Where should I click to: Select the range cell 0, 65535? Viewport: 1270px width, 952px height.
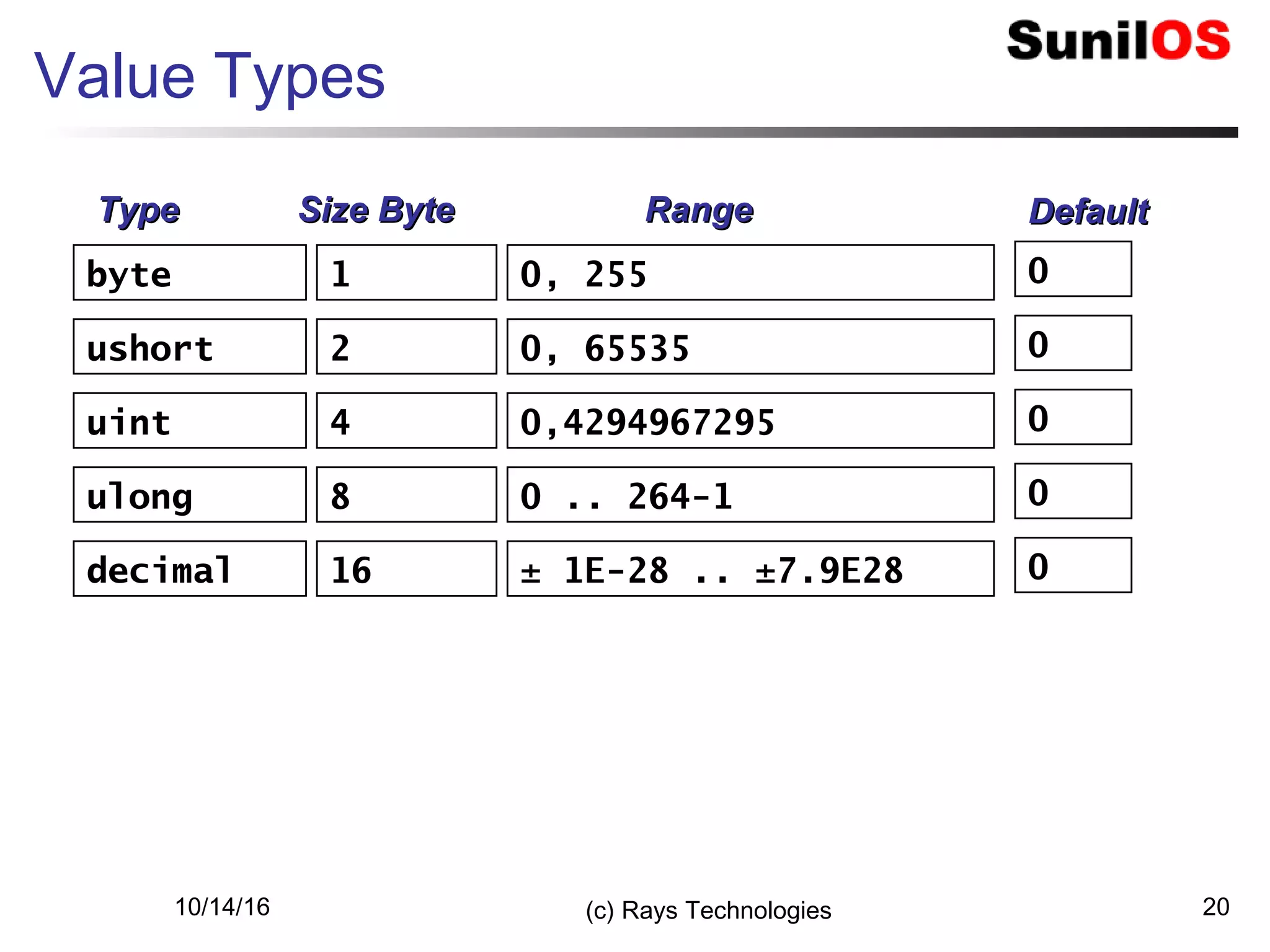pos(750,346)
